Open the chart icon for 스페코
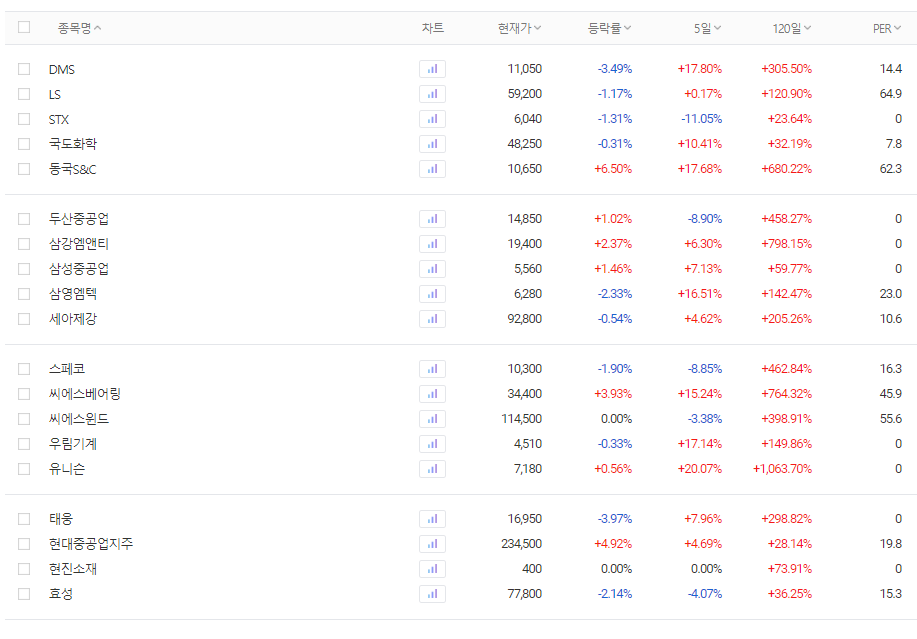This screenshot has width=917, height=639. (432, 369)
